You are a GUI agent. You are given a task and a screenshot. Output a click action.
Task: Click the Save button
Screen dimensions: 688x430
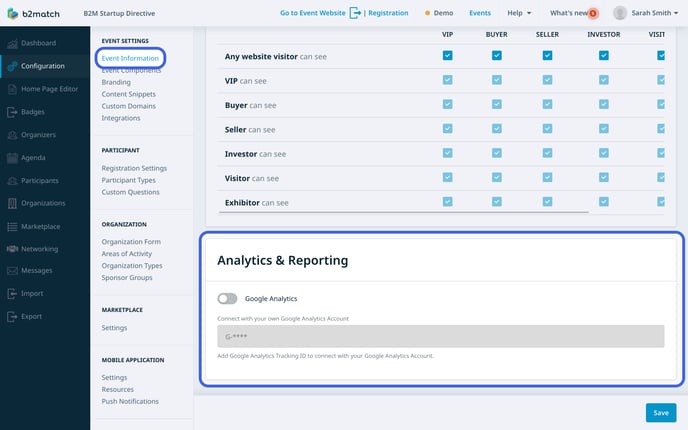coord(661,413)
